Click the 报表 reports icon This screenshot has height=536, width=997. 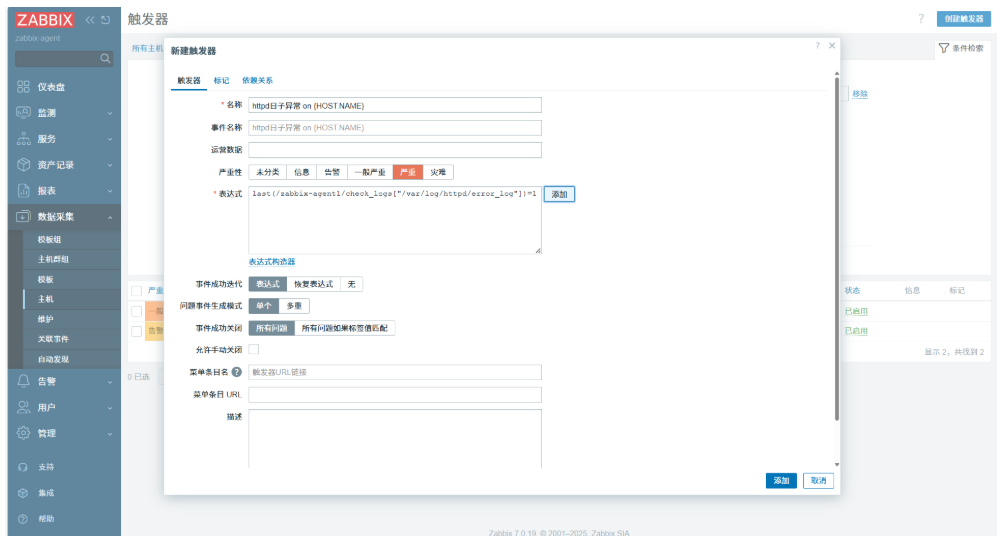click(24, 191)
